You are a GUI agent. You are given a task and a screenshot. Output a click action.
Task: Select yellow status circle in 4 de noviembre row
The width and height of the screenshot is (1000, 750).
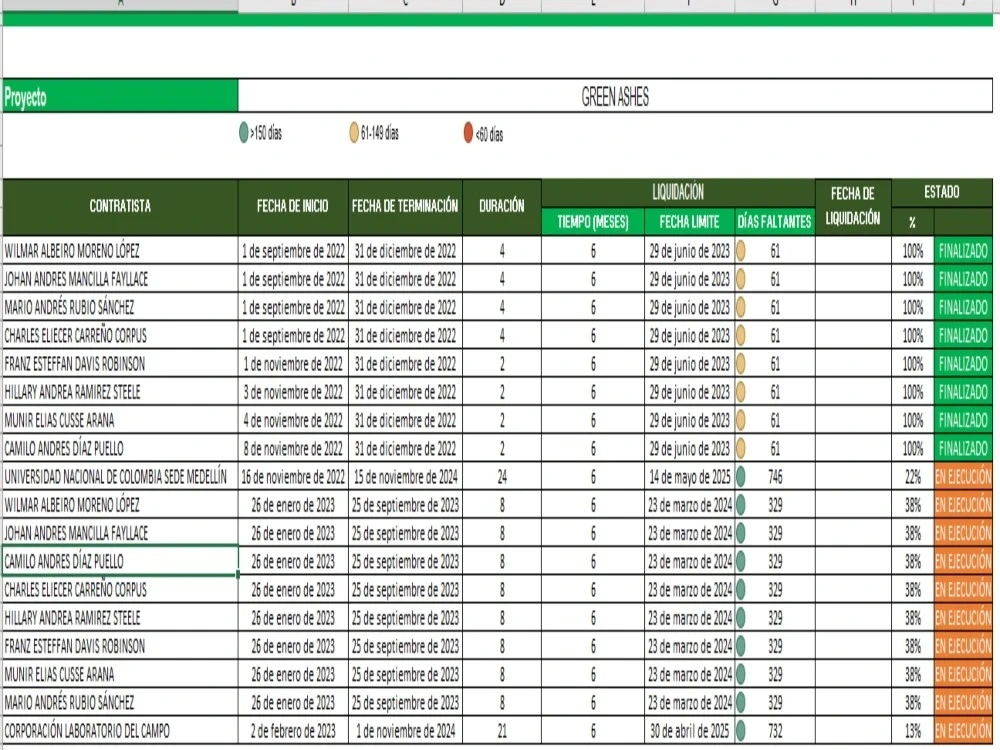coord(741,420)
